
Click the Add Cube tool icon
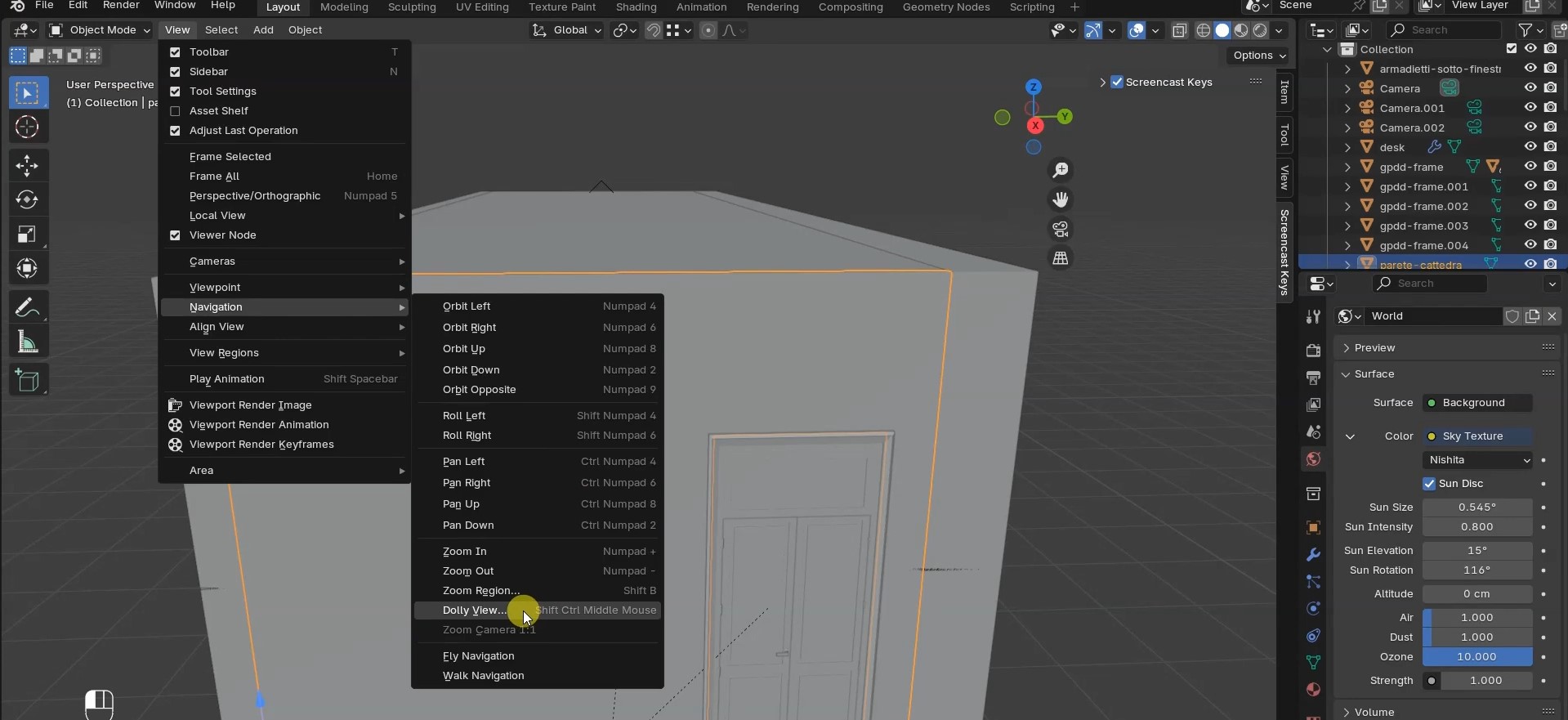coord(27,381)
